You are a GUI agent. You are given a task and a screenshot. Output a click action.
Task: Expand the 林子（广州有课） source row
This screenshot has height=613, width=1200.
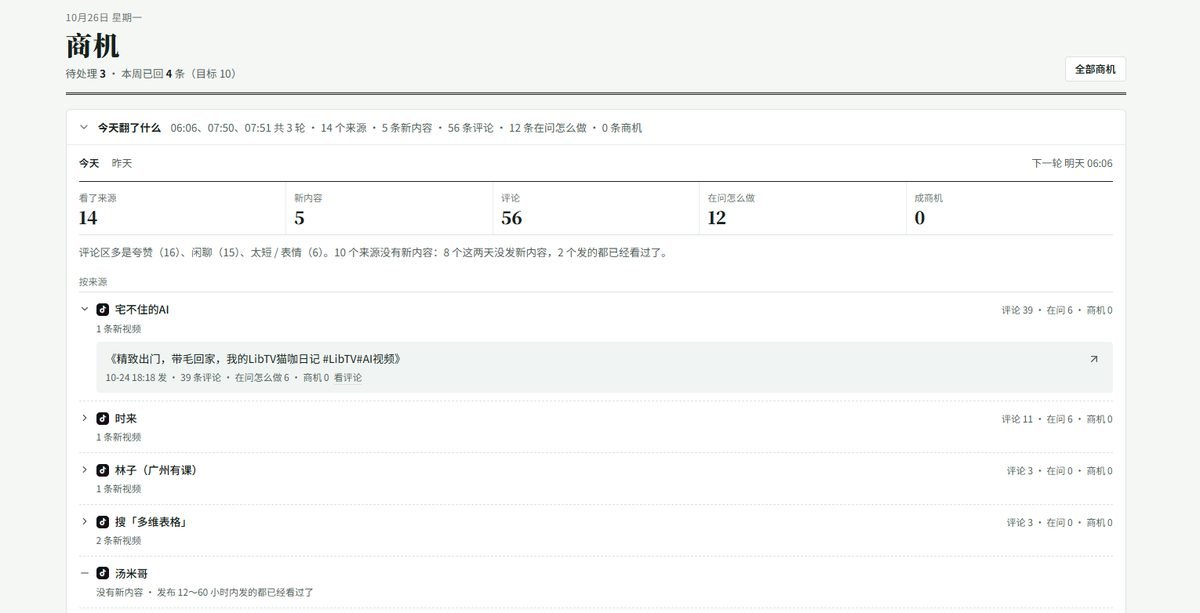84,470
